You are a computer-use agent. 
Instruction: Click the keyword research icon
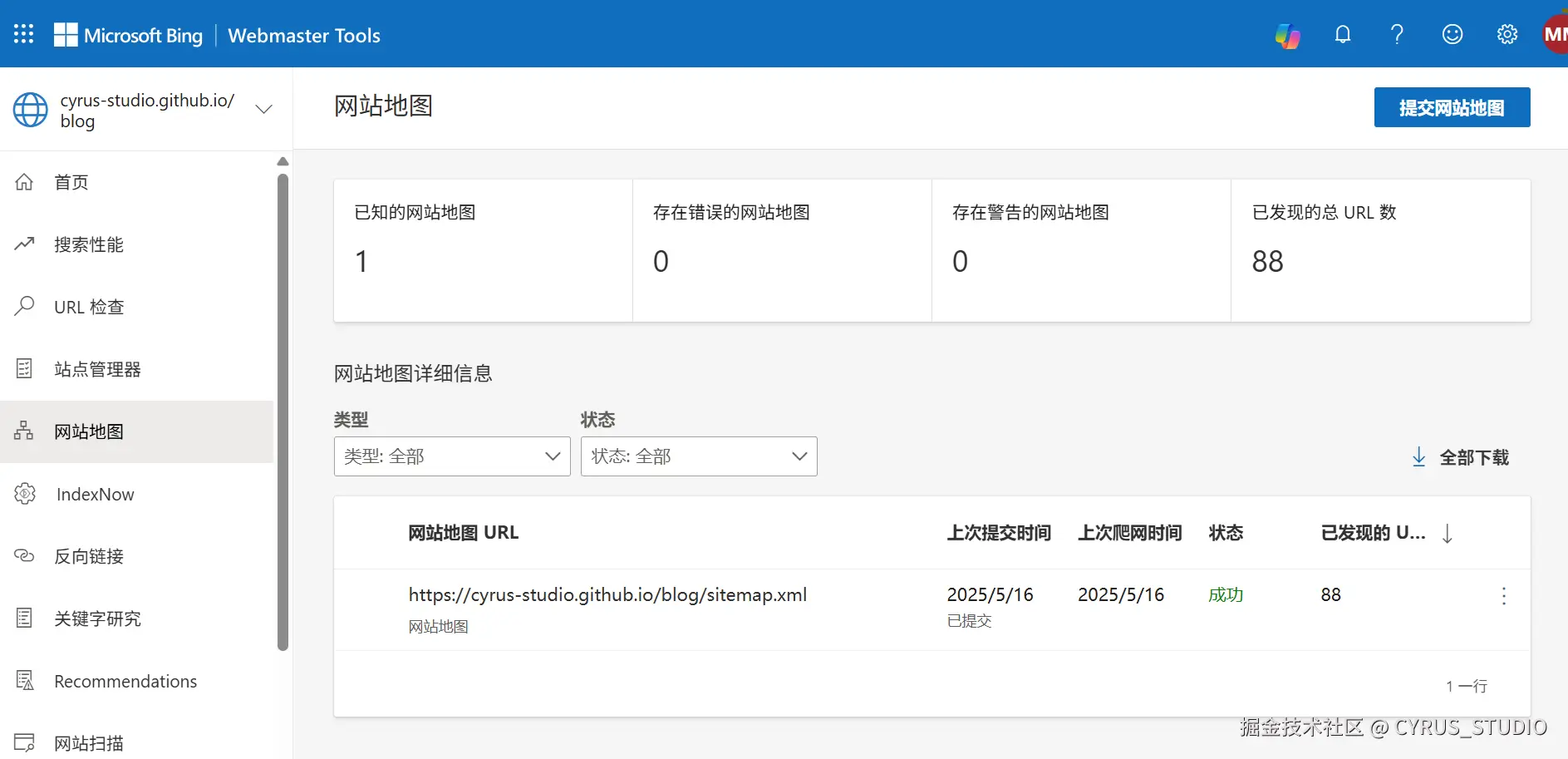(x=24, y=618)
